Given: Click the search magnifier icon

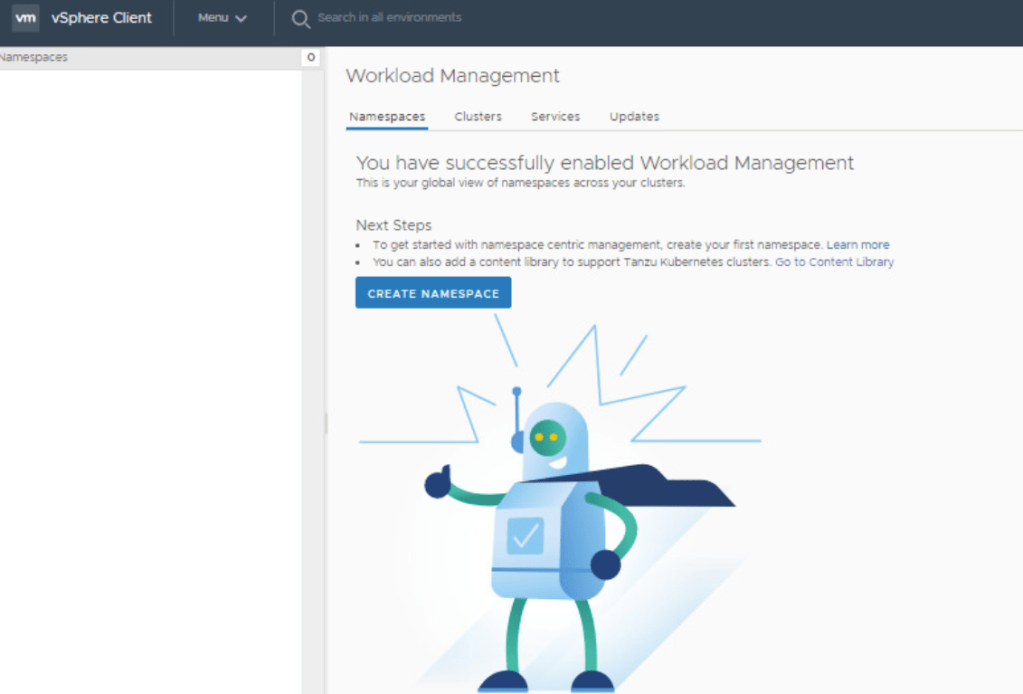Looking at the screenshot, I should point(300,19).
